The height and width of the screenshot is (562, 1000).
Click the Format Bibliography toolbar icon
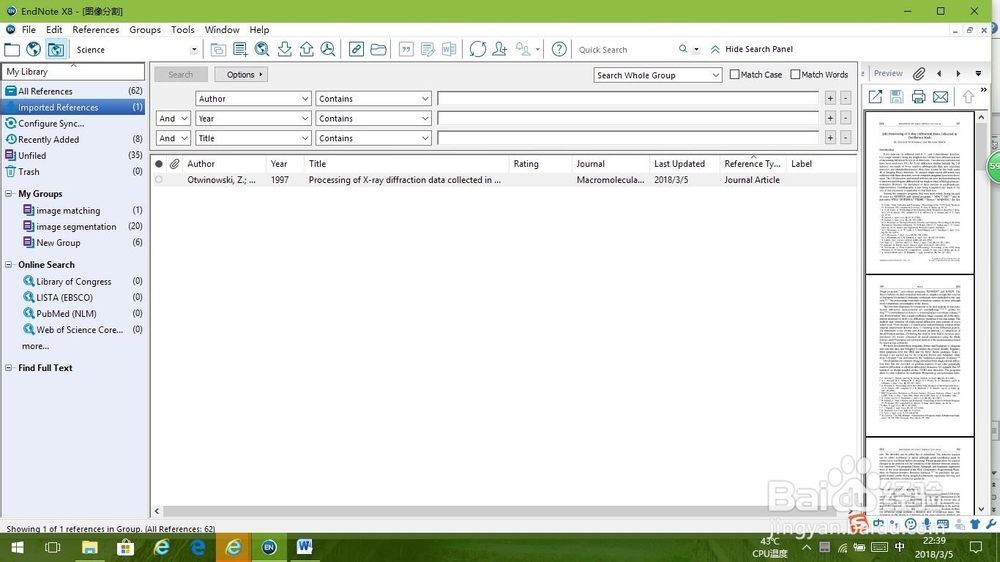427,49
